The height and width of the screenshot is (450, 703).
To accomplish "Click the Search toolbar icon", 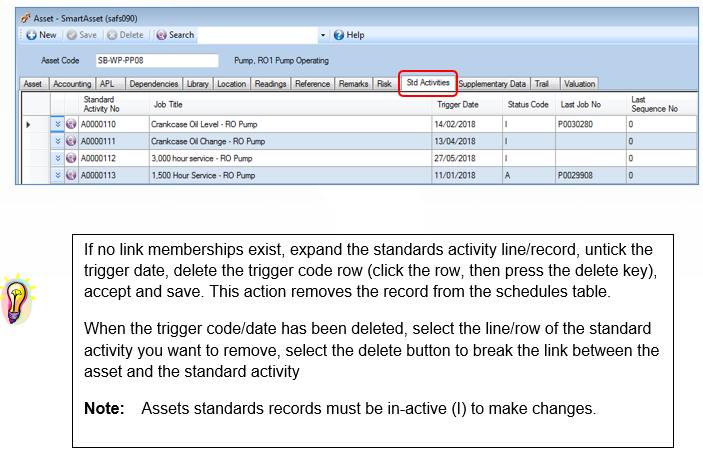I will coord(161,35).
